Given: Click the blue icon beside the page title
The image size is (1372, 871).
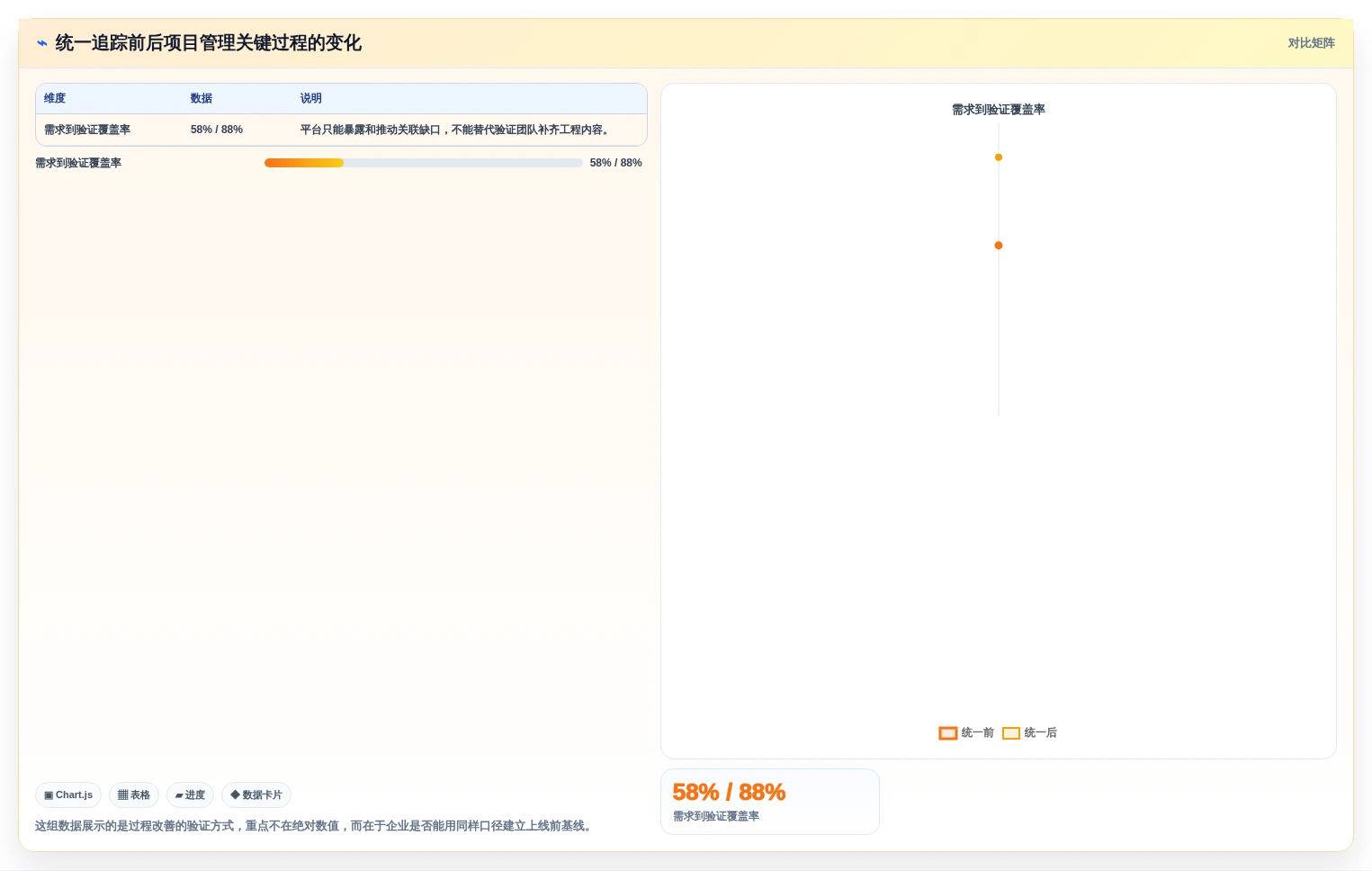Looking at the screenshot, I should coord(41,43).
